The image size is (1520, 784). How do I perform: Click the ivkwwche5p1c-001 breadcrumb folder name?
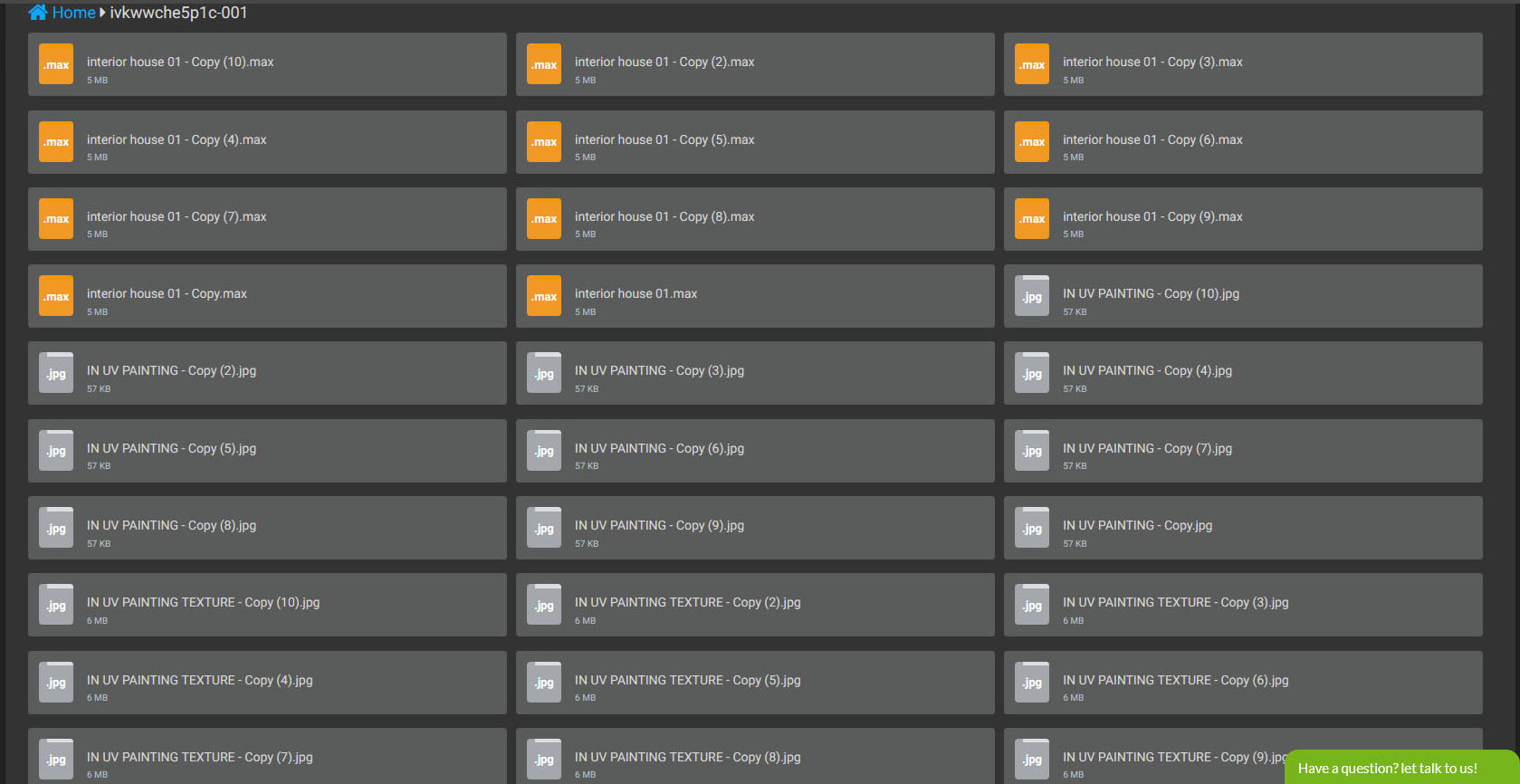(178, 13)
